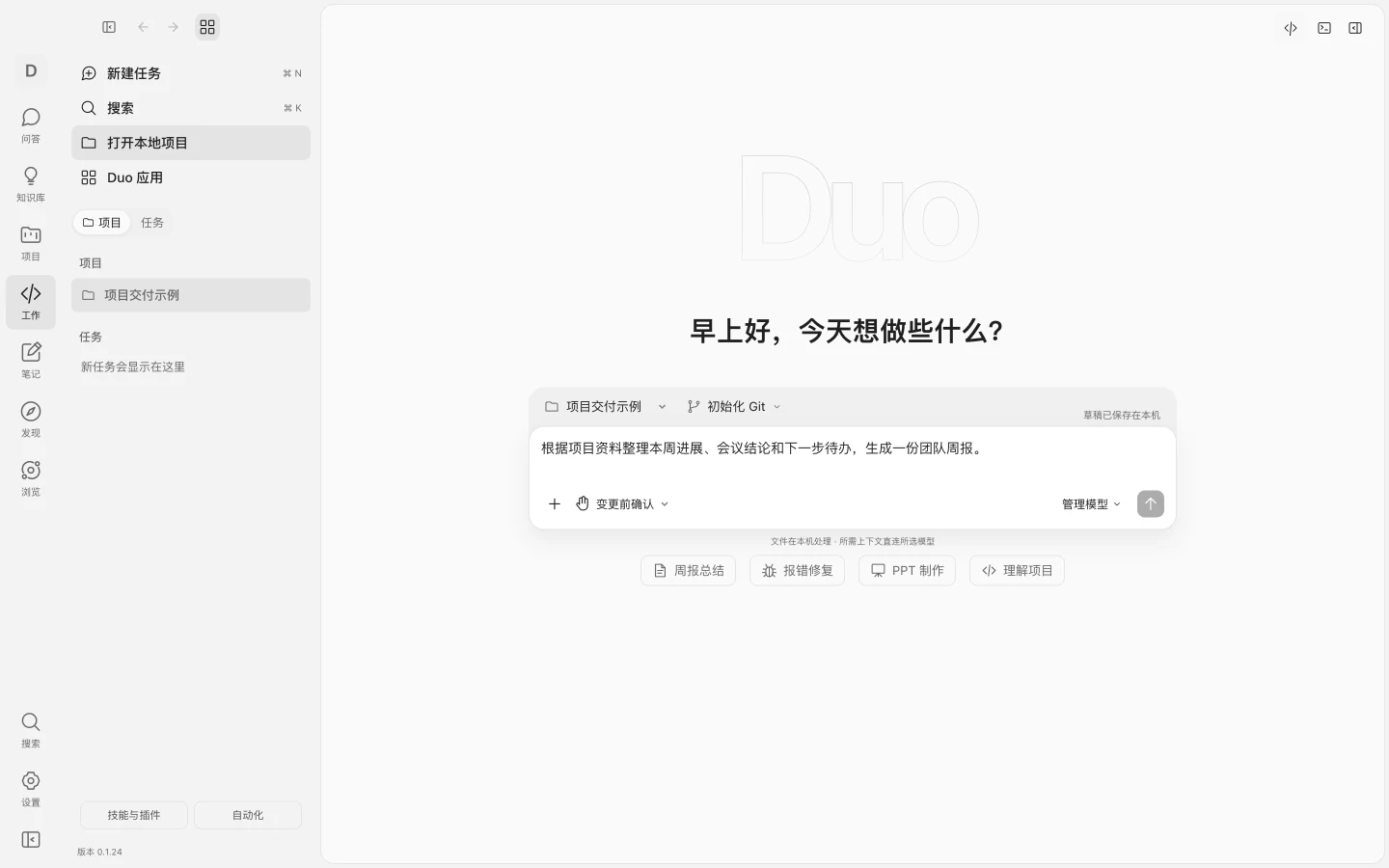Open the terminal icon at top right

point(1324,28)
